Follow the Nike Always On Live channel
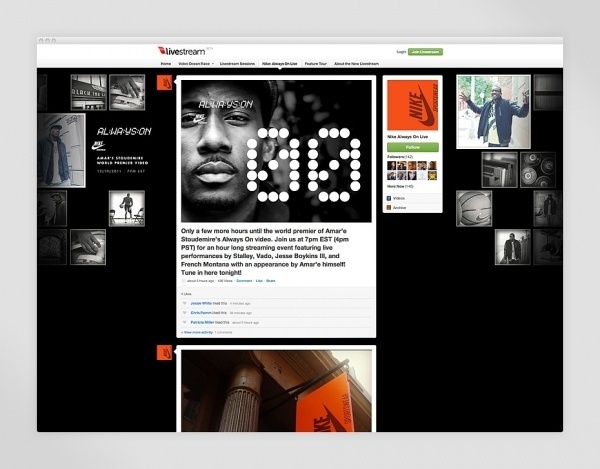The height and width of the screenshot is (469, 600). pyautogui.click(x=412, y=147)
